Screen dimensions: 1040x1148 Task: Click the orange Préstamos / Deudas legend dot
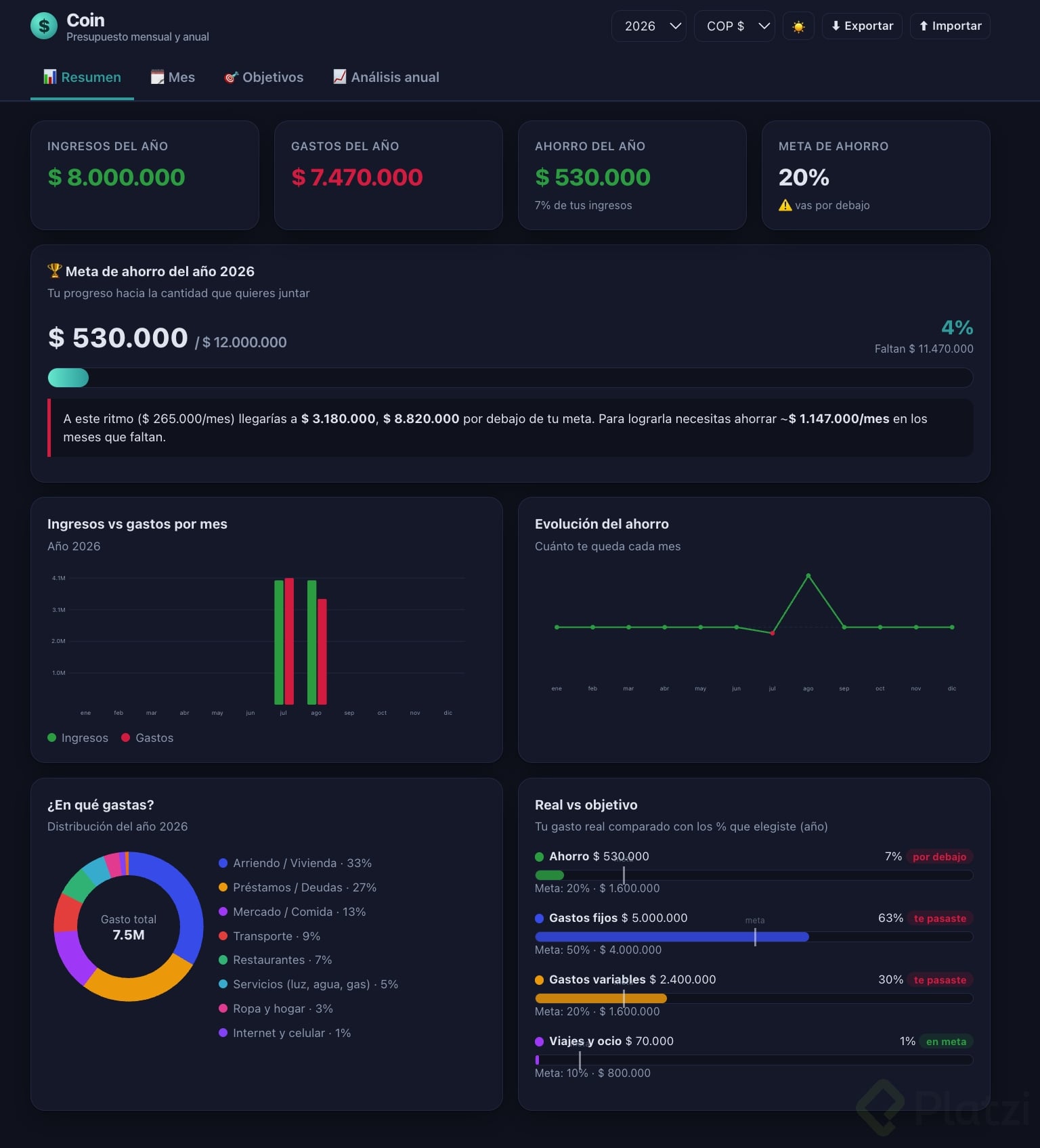coord(223,887)
